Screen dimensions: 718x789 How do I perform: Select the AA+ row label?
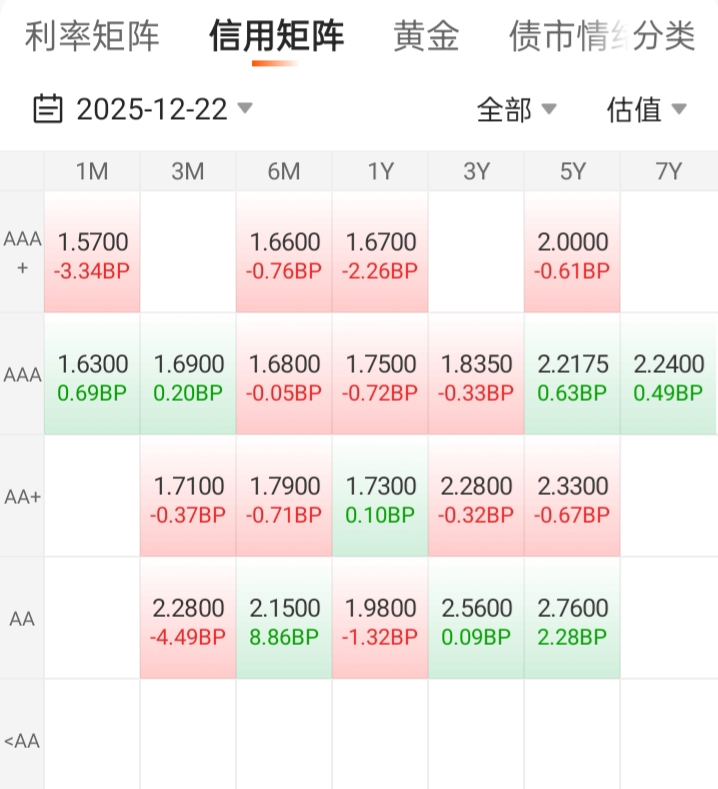click(22, 497)
